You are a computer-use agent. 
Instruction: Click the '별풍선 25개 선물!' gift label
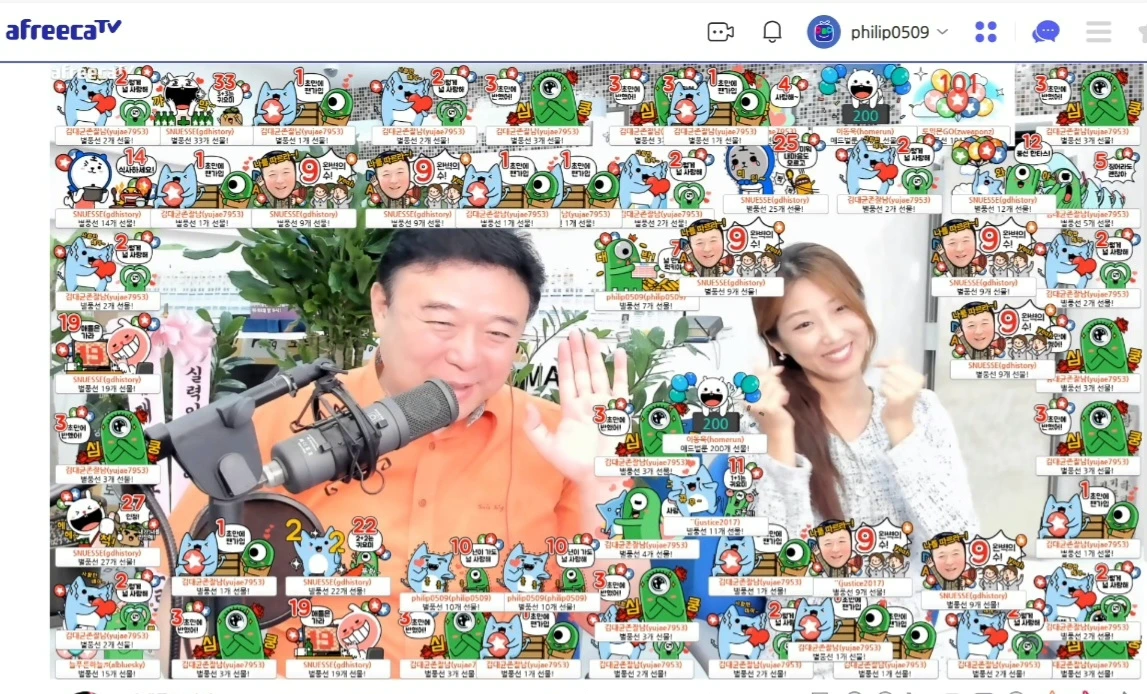(775, 208)
